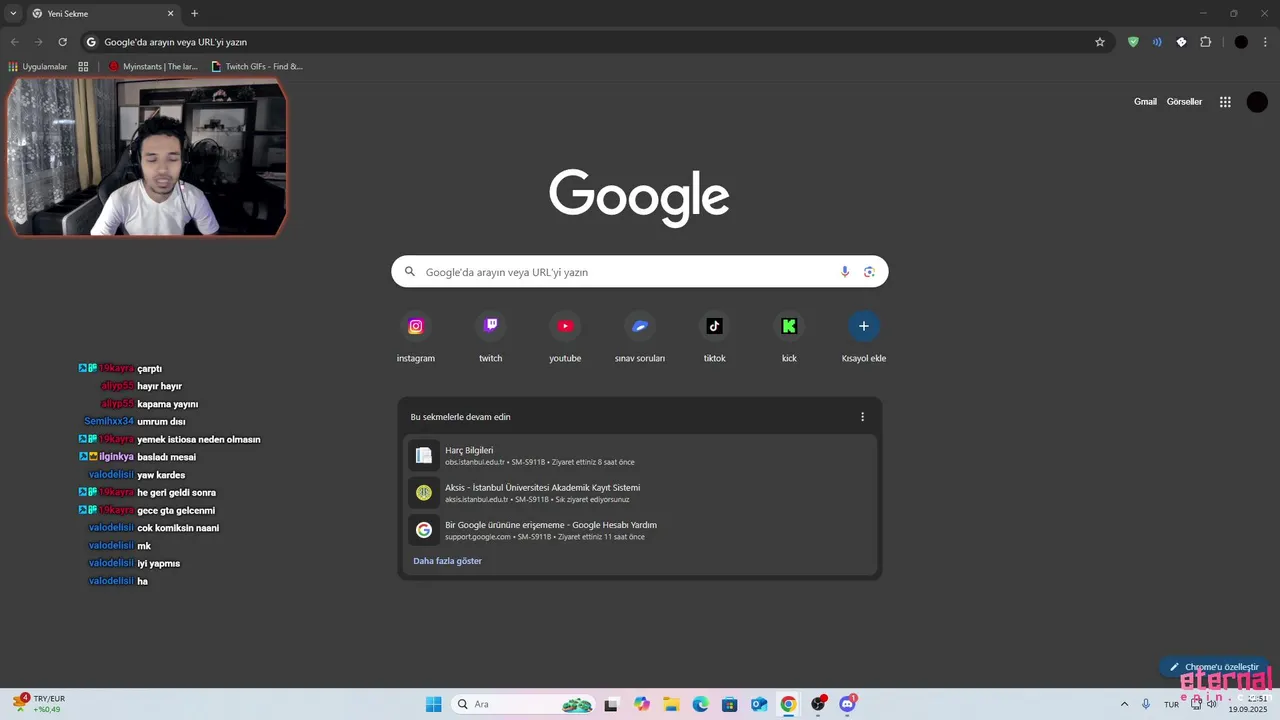The image size is (1280, 720).
Task: Open the tab search dropdown arrow
Action: coord(13,13)
